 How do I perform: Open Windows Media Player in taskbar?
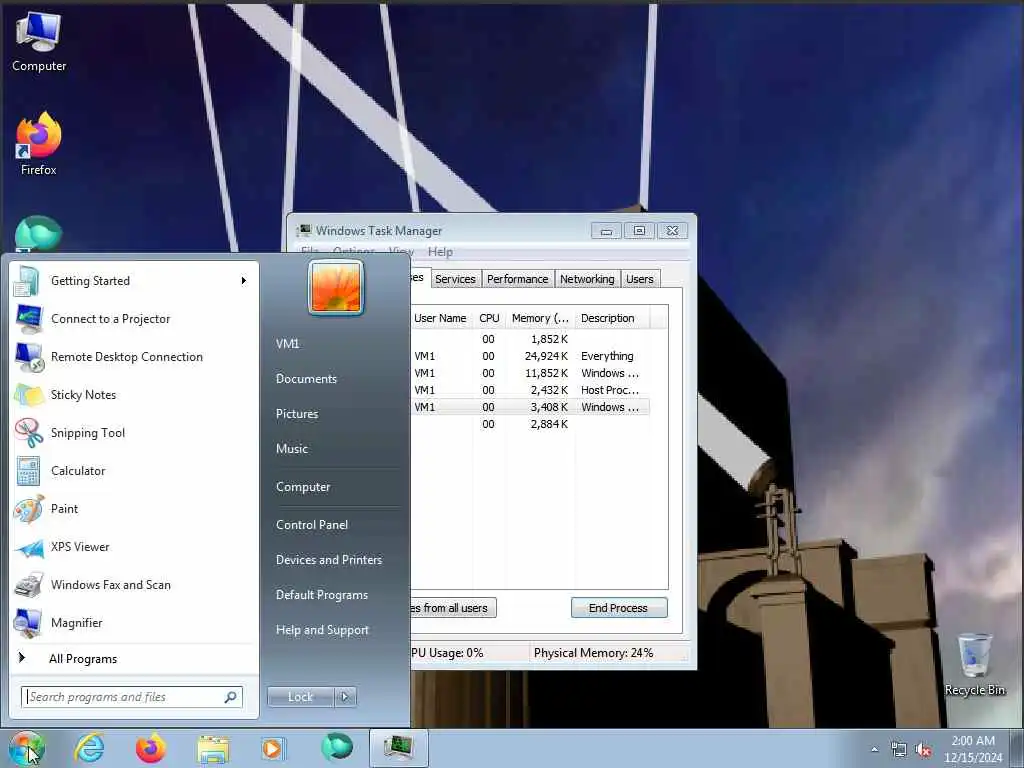pos(272,748)
